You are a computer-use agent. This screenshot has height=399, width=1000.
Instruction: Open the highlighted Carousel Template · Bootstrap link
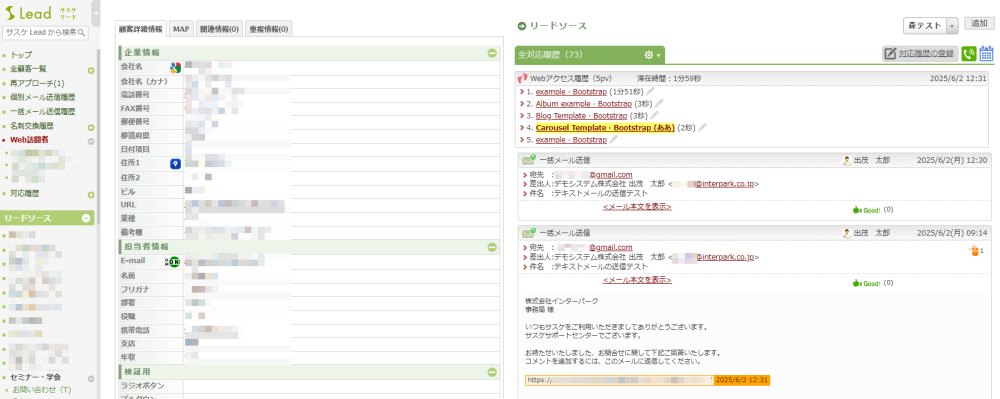[x=605, y=127]
